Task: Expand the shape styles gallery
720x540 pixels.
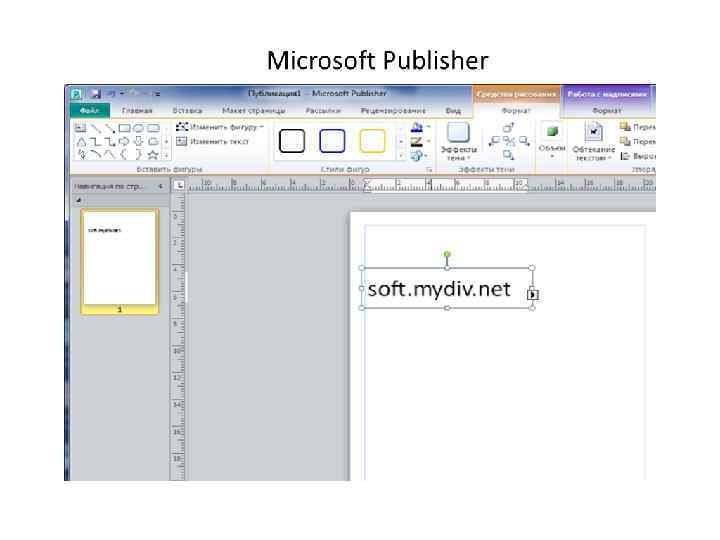Action: [401, 156]
